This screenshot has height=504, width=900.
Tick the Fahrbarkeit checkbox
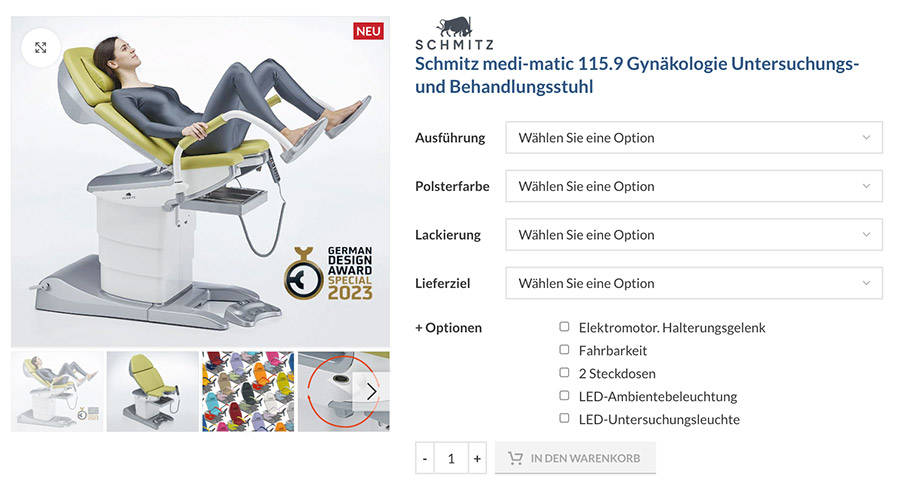pyautogui.click(x=564, y=350)
